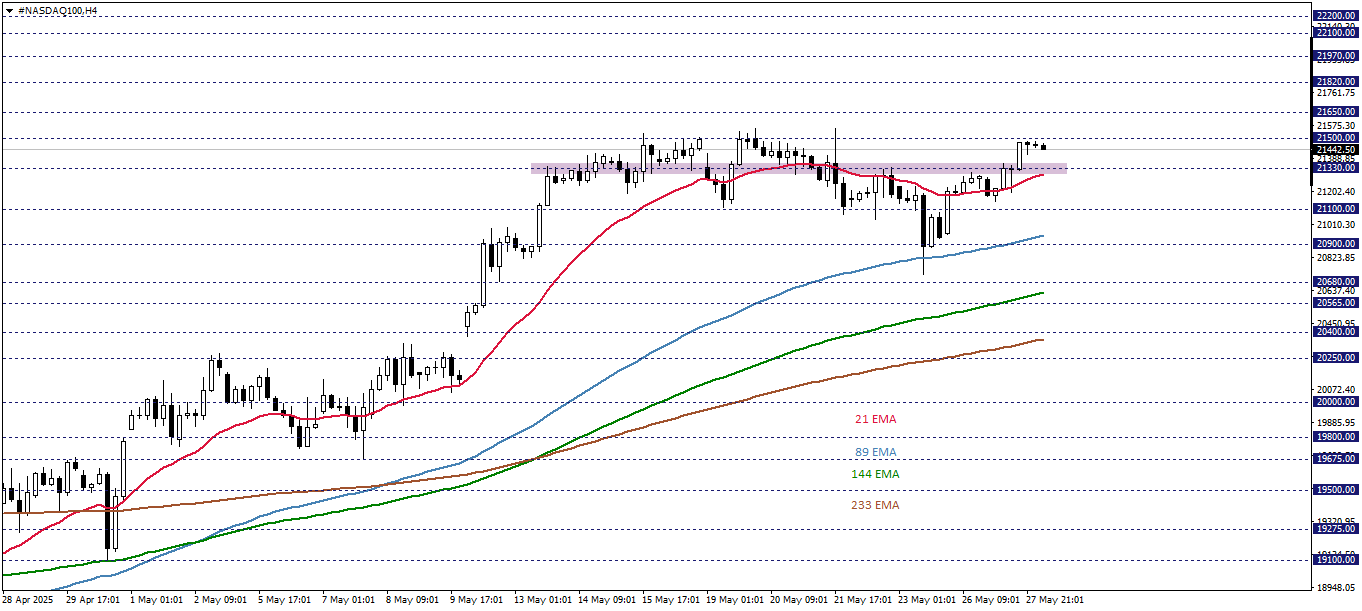
Task: Select the 19675.00 price level label
Action: (1336, 459)
